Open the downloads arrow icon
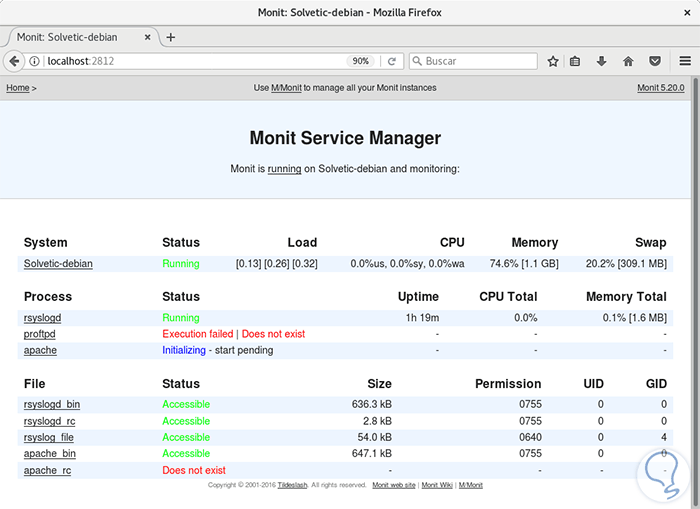This screenshot has height=509, width=700. pyautogui.click(x=602, y=61)
